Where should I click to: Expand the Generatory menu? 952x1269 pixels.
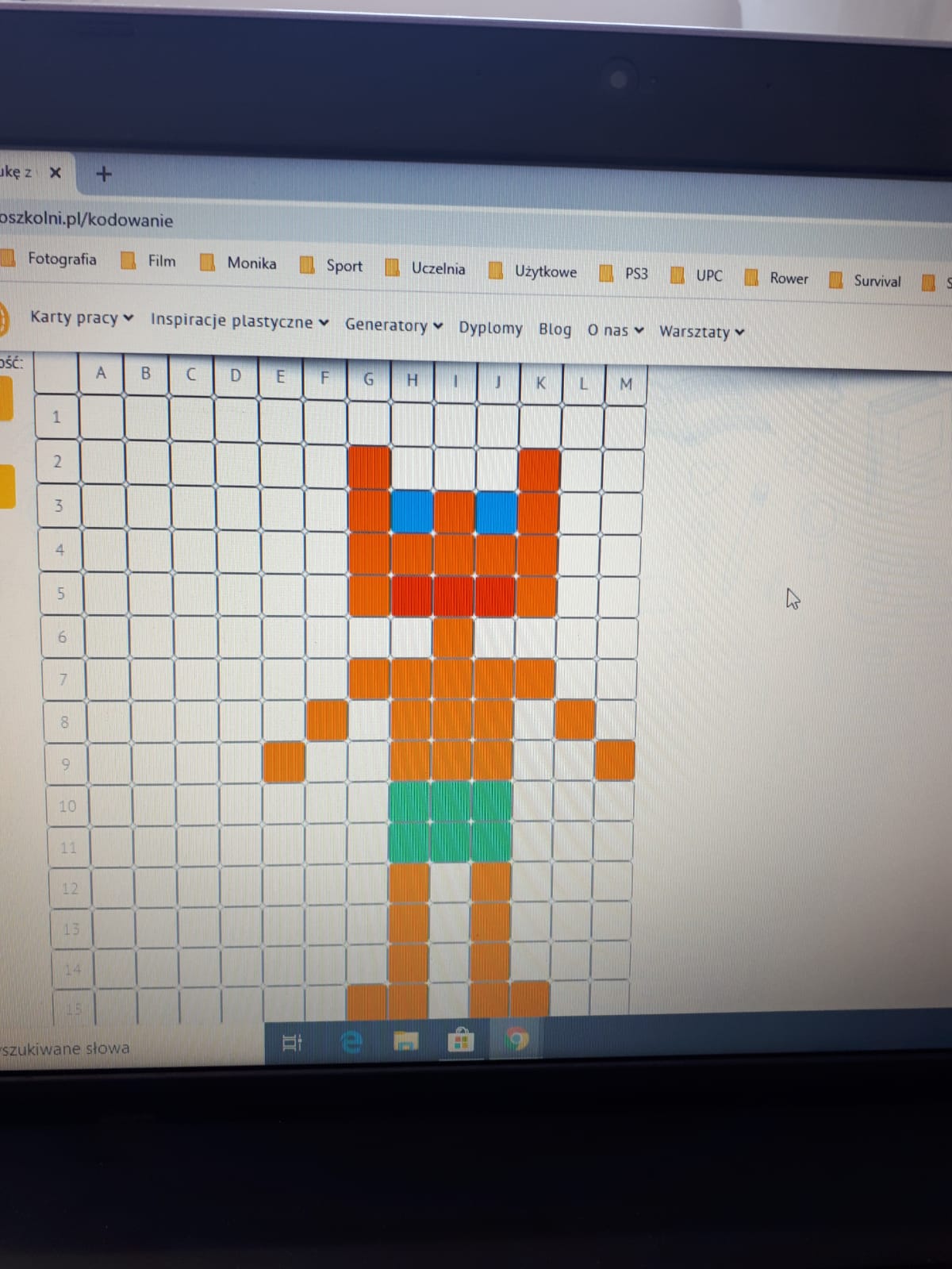coord(393,325)
